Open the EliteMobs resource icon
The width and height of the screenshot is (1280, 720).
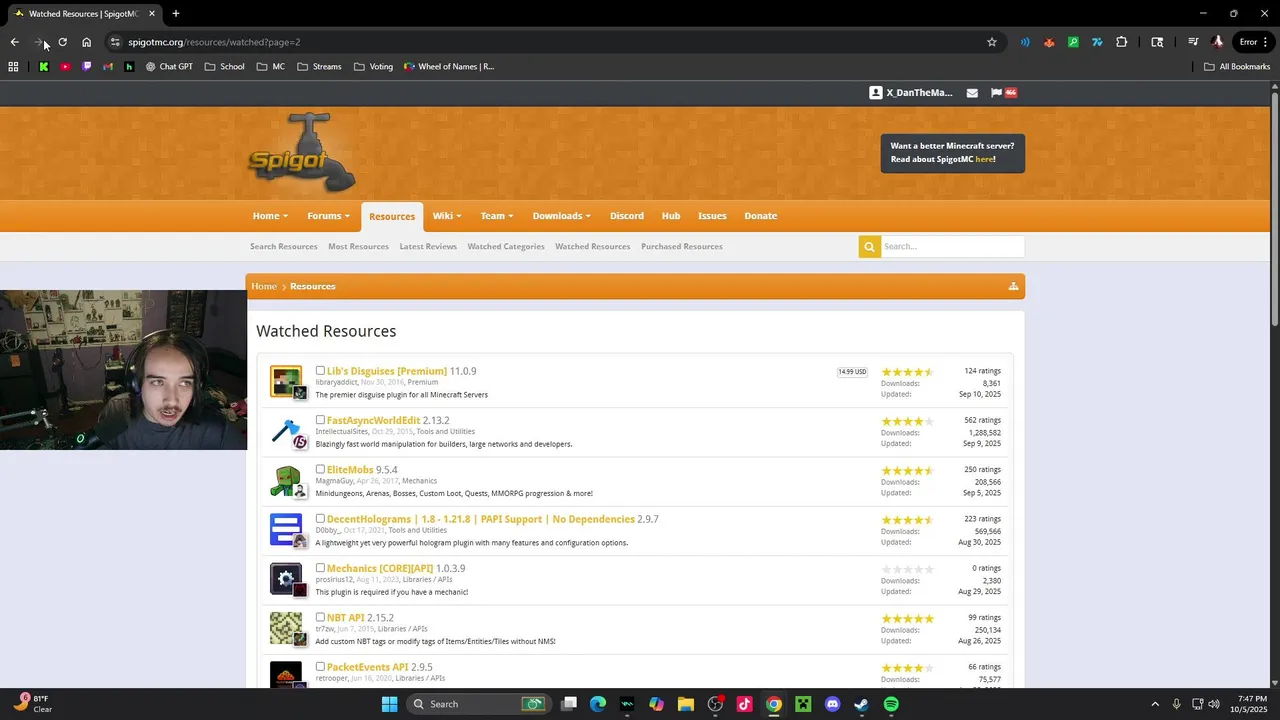[286, 481]
